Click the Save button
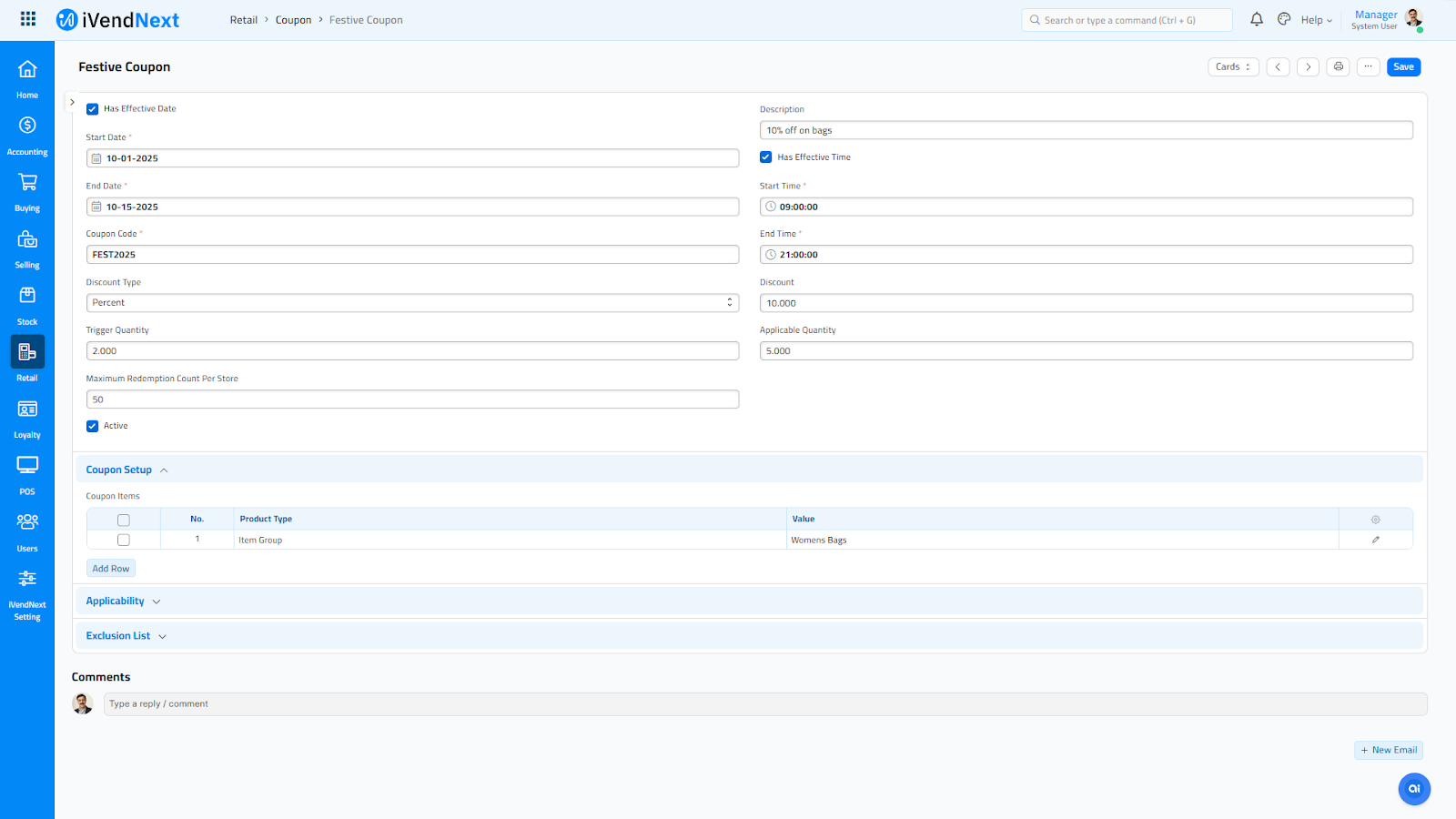1456x819 pixels. click(1403, 66)
